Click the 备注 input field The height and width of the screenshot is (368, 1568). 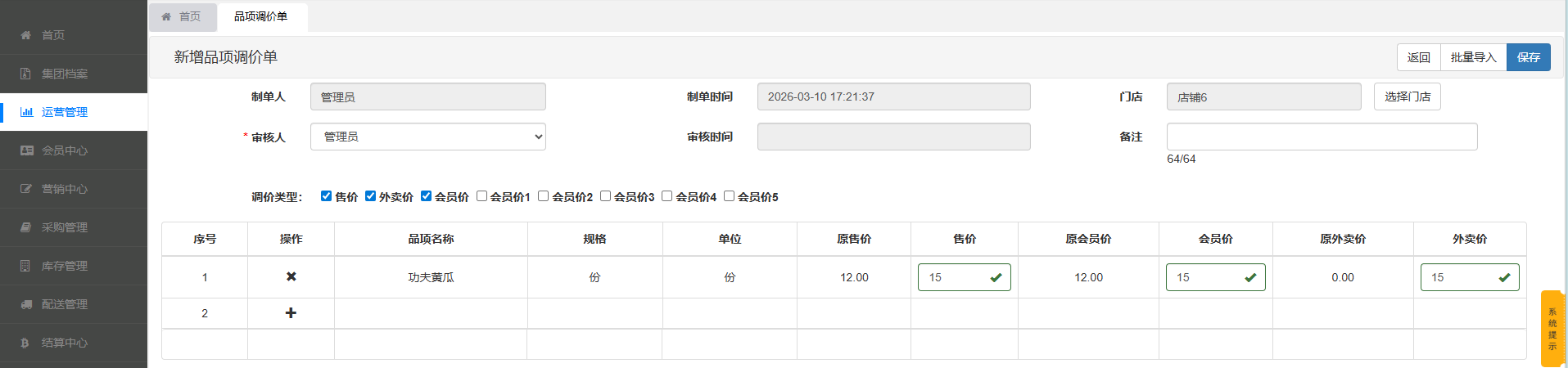click(1322, 137)
